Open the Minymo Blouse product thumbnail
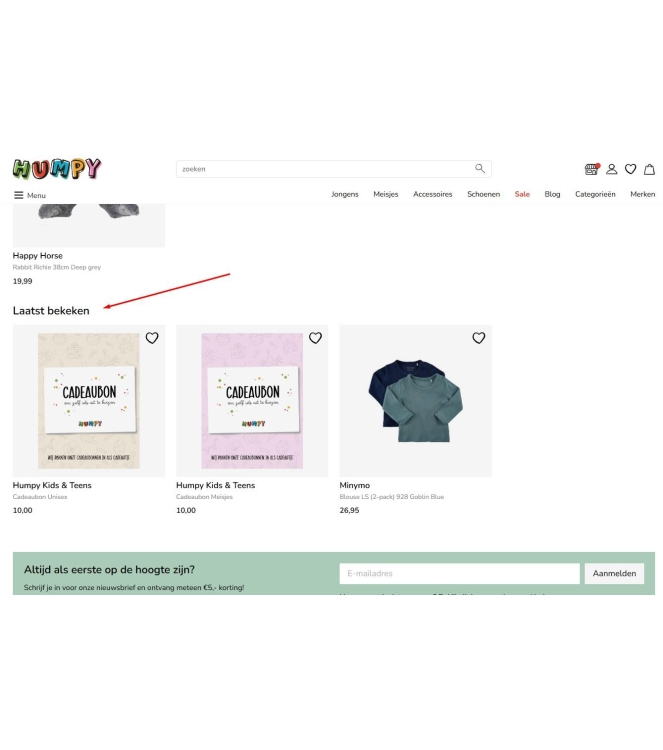This screenshot has width=663, height=750. click(415, 401)
